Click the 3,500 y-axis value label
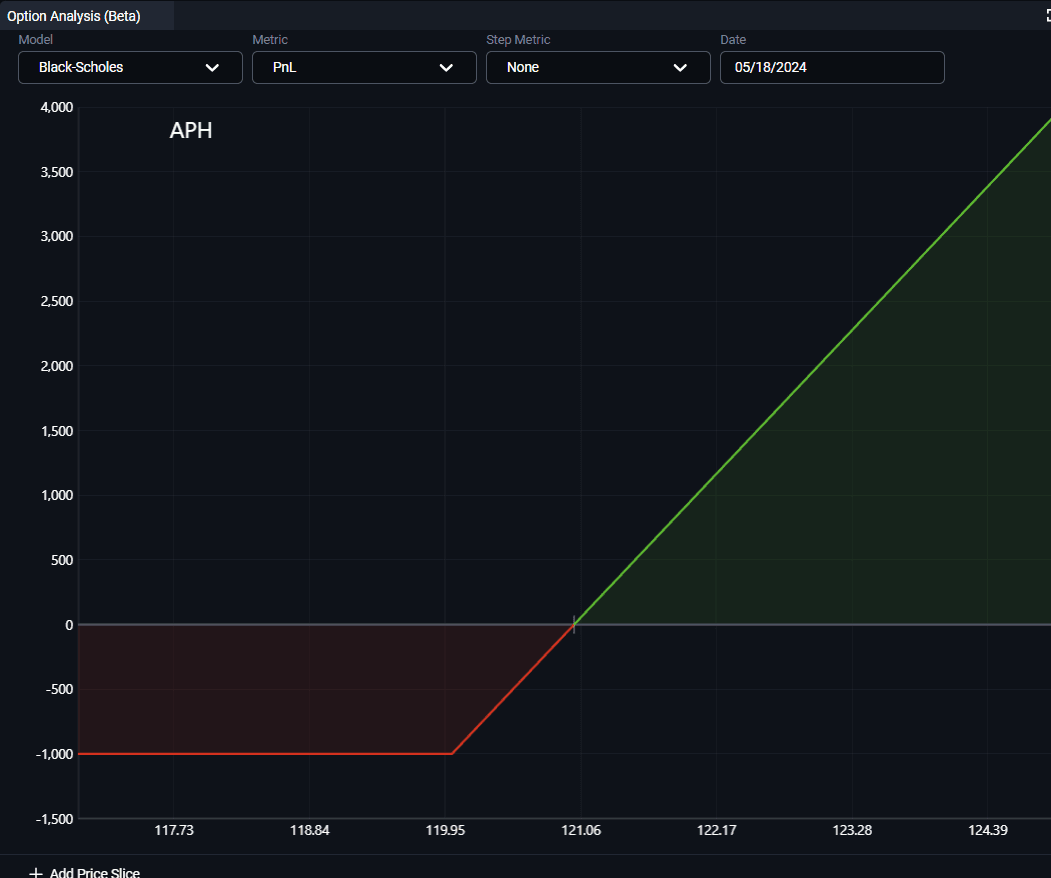1051x878 pixels. pyautogui.click(x=57, y=172)
